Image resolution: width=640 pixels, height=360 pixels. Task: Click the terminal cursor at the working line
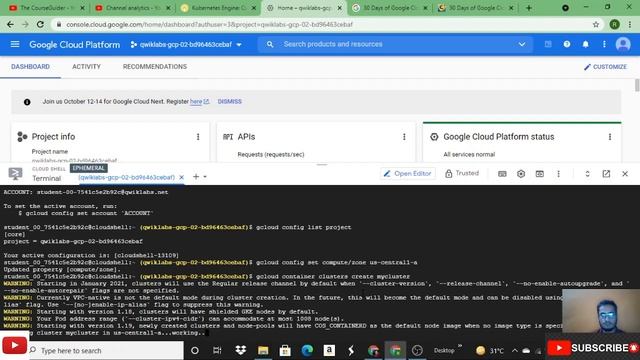point(207,333)
